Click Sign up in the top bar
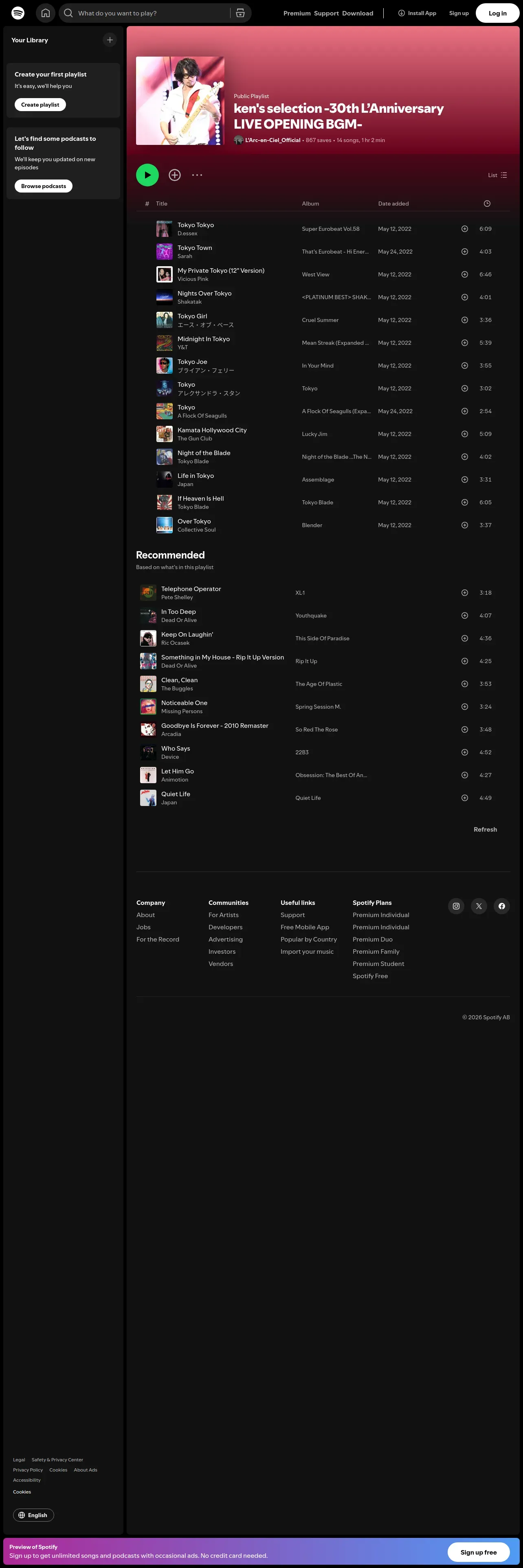523x1568 pixels. click(x=459, y=13)
